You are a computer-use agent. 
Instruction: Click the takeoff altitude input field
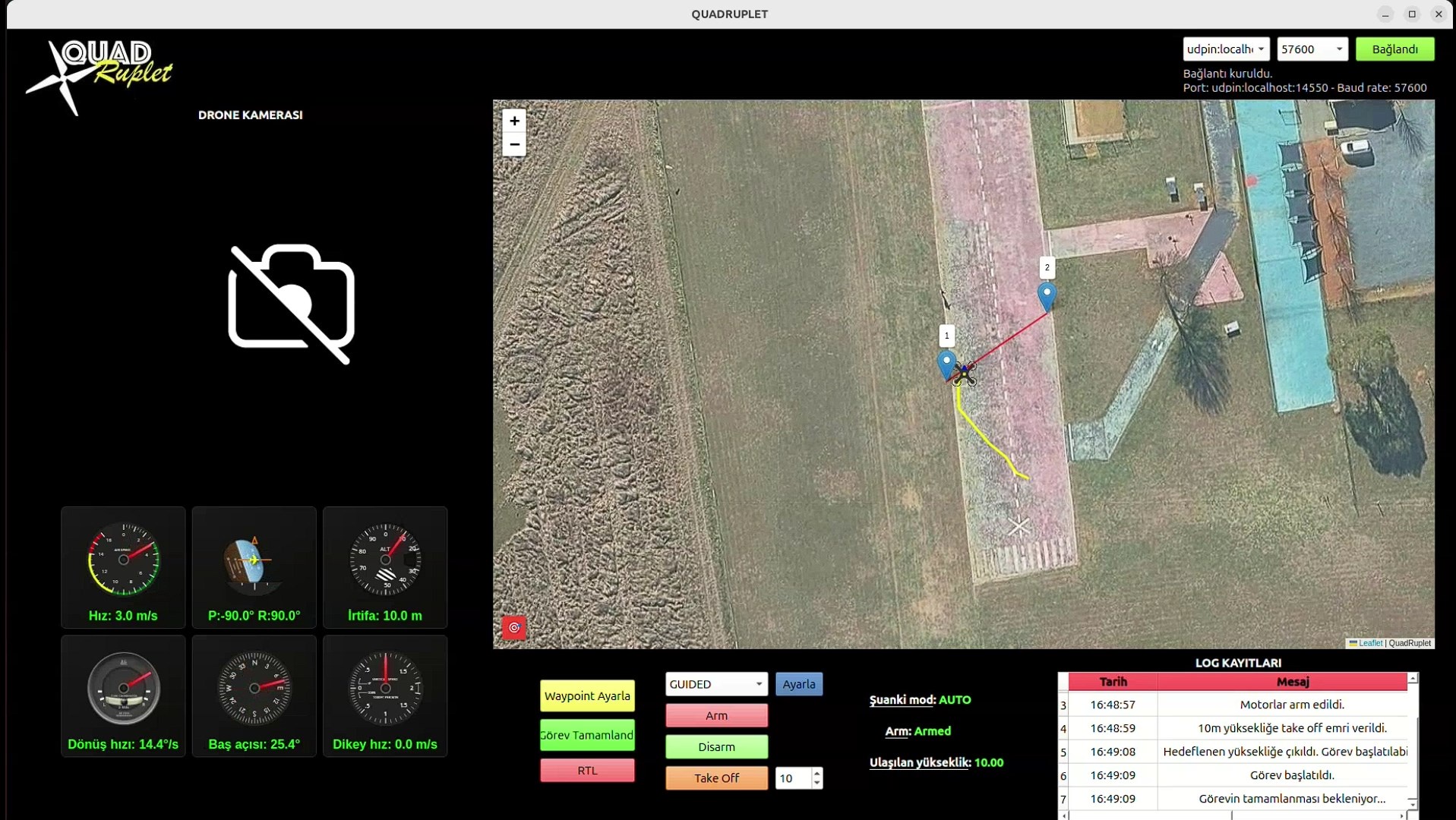794,777
